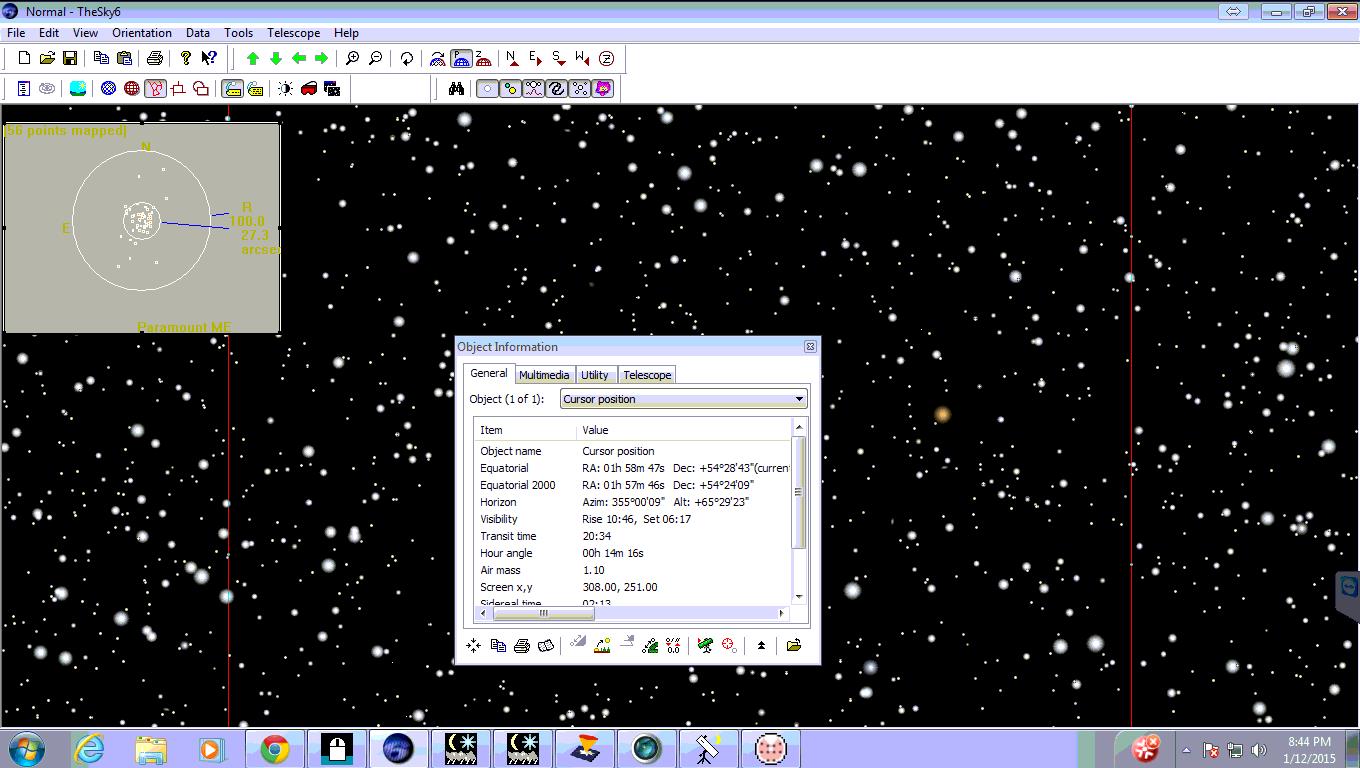Open the system tray hidden icons arrow
The image size is (1360, 768).
click(1186, 749)
